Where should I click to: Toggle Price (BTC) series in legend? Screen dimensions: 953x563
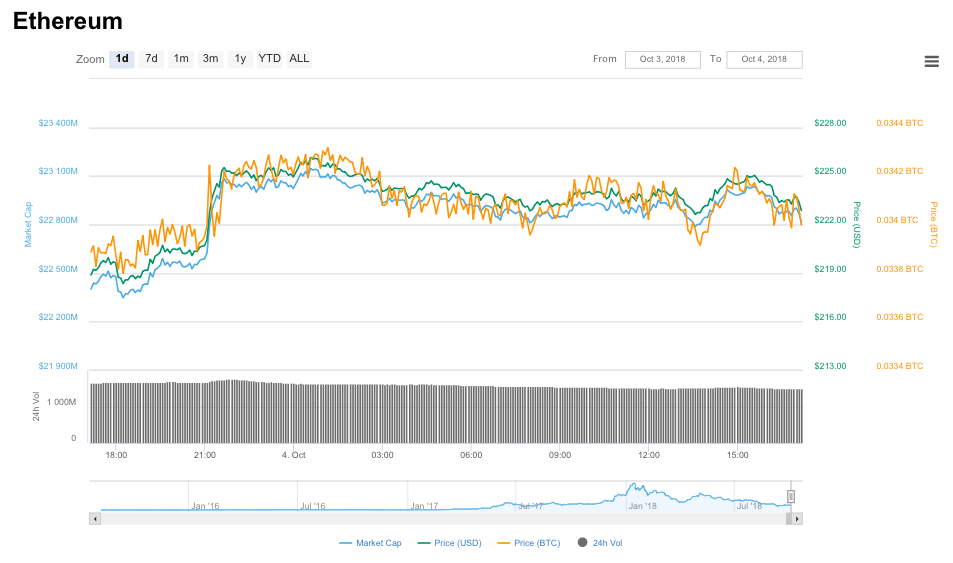[x=529, y=543]
